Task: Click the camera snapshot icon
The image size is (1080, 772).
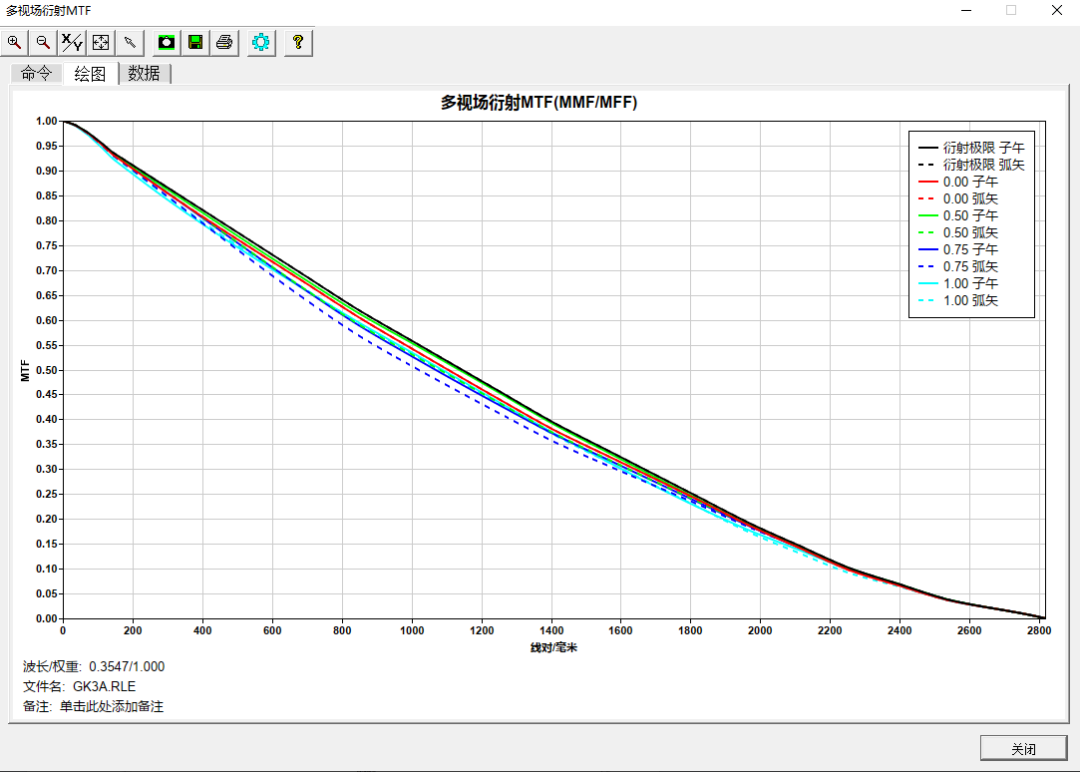Action: click(x=166, y=43)
